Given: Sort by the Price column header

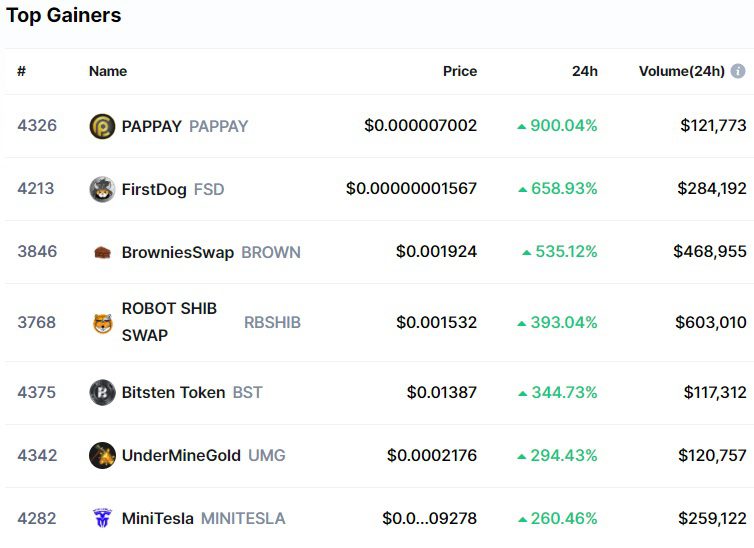Looking at the screenshot, I should 460,71.
